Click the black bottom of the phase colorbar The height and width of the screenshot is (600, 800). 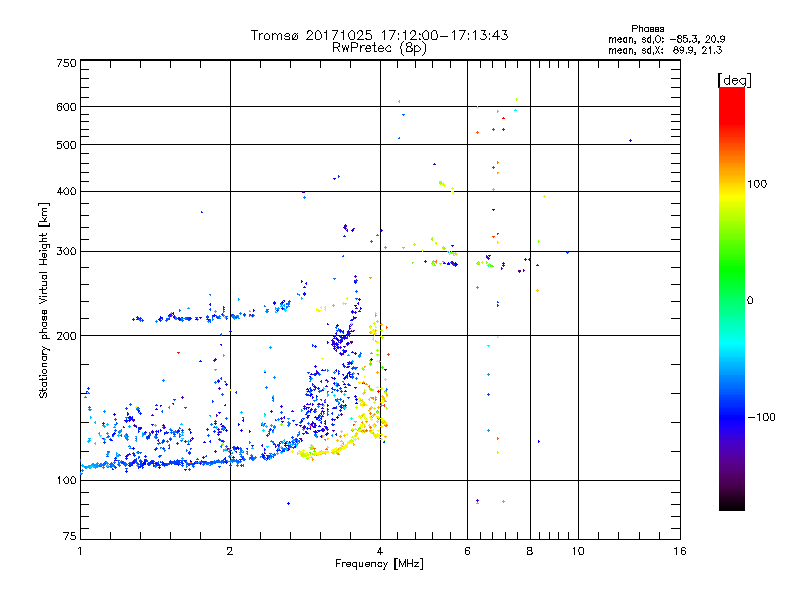pos(732,503)
